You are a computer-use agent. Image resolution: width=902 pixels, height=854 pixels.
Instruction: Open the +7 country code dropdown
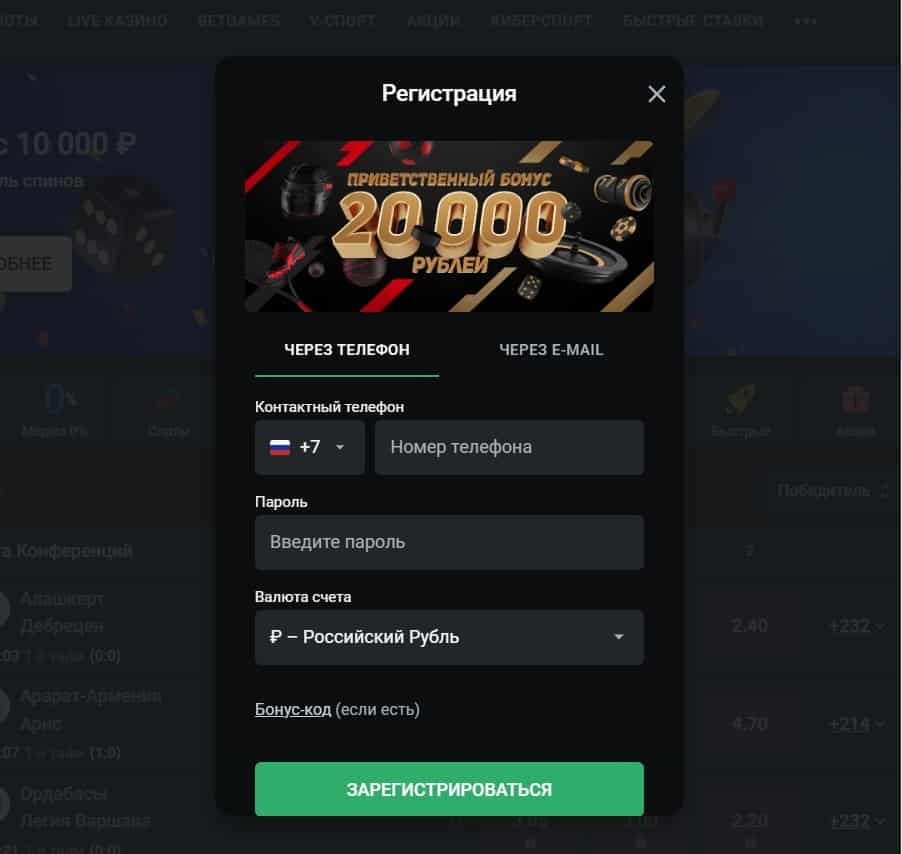[309, 447]
